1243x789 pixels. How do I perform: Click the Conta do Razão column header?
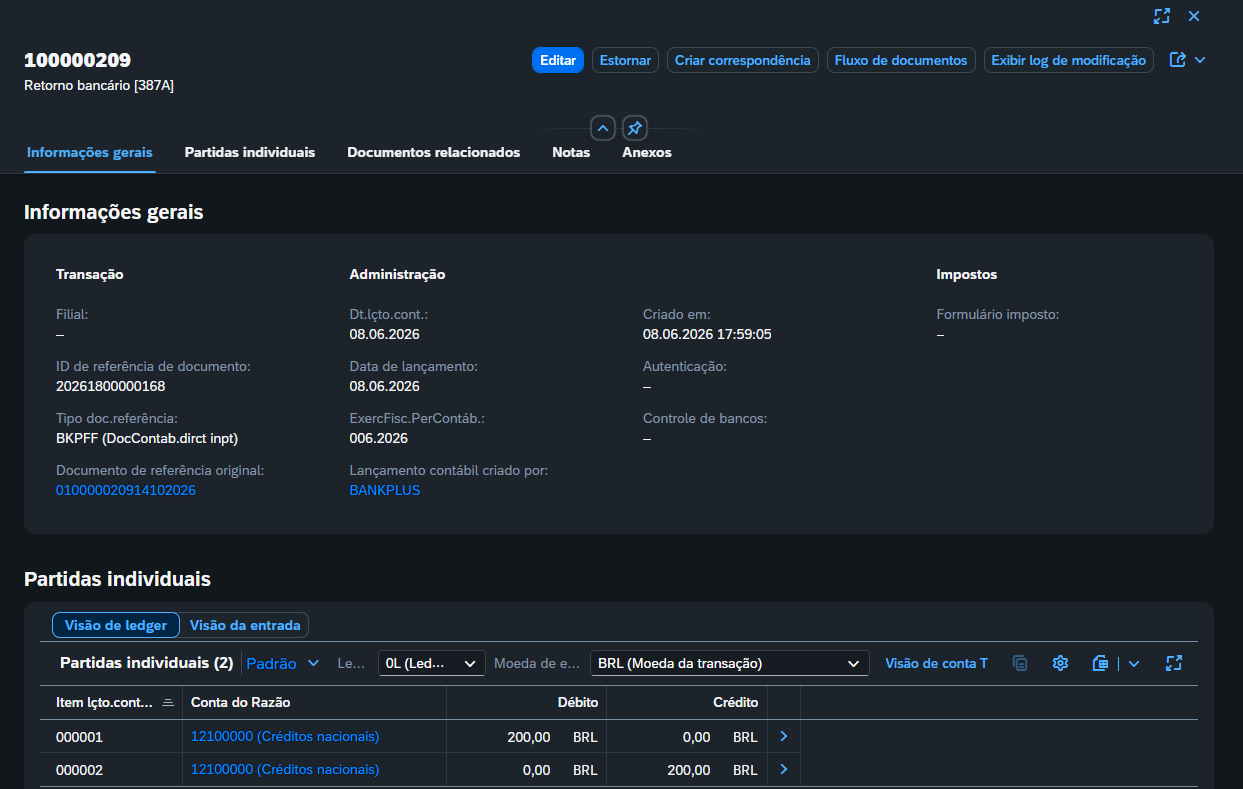314,702
